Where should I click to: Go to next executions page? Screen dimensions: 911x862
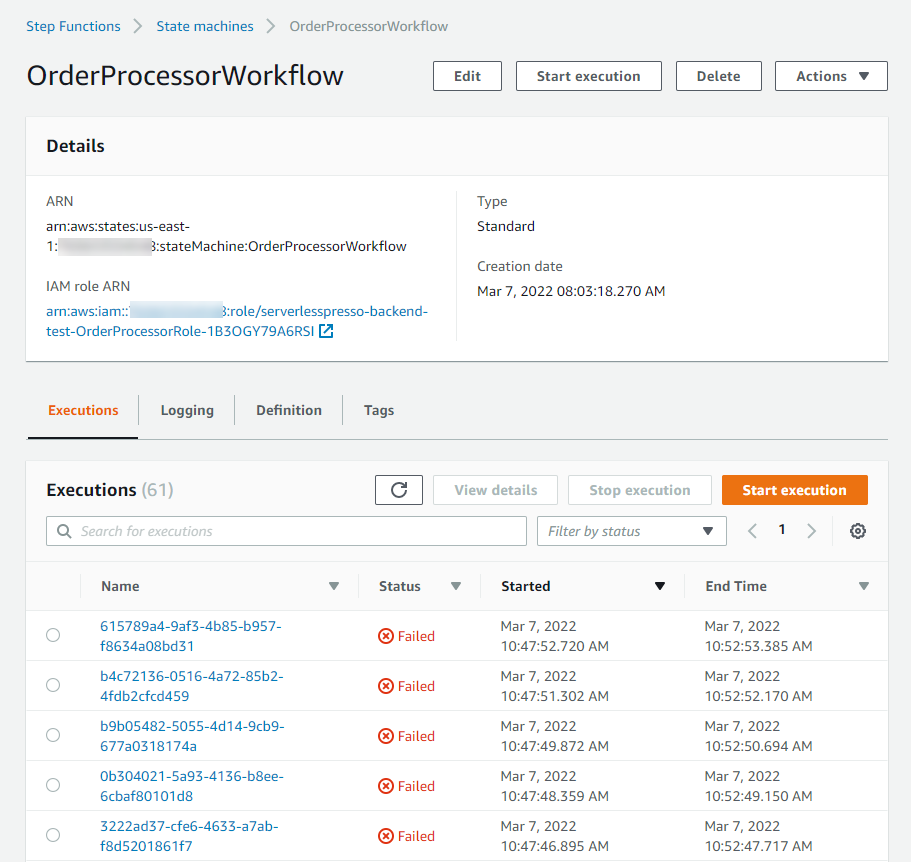tap(812, 531)
